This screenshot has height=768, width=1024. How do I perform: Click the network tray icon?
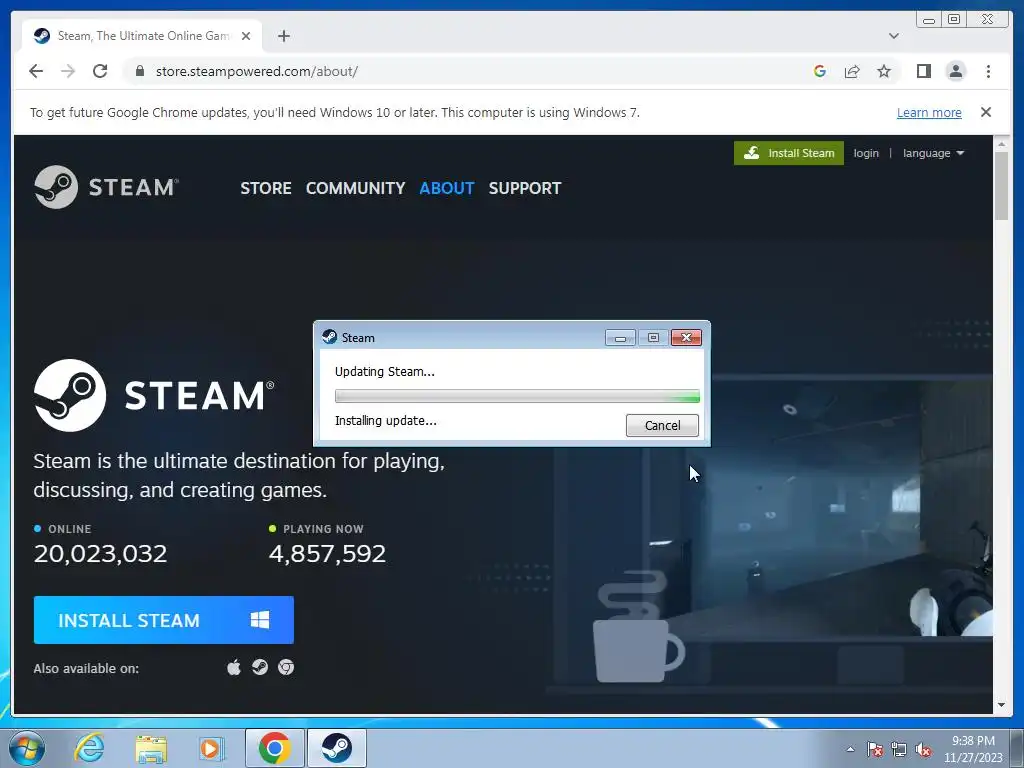(899, 749)
